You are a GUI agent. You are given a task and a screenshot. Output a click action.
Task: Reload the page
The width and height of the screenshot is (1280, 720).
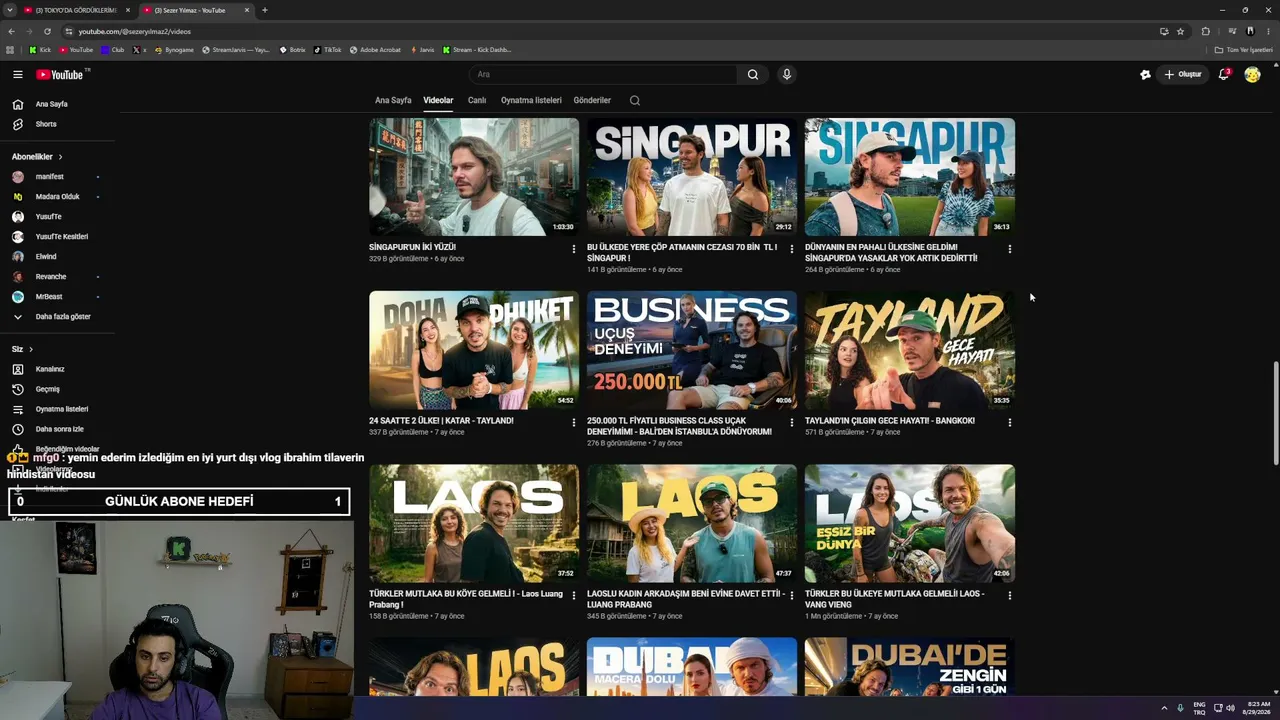coord(47,31)
